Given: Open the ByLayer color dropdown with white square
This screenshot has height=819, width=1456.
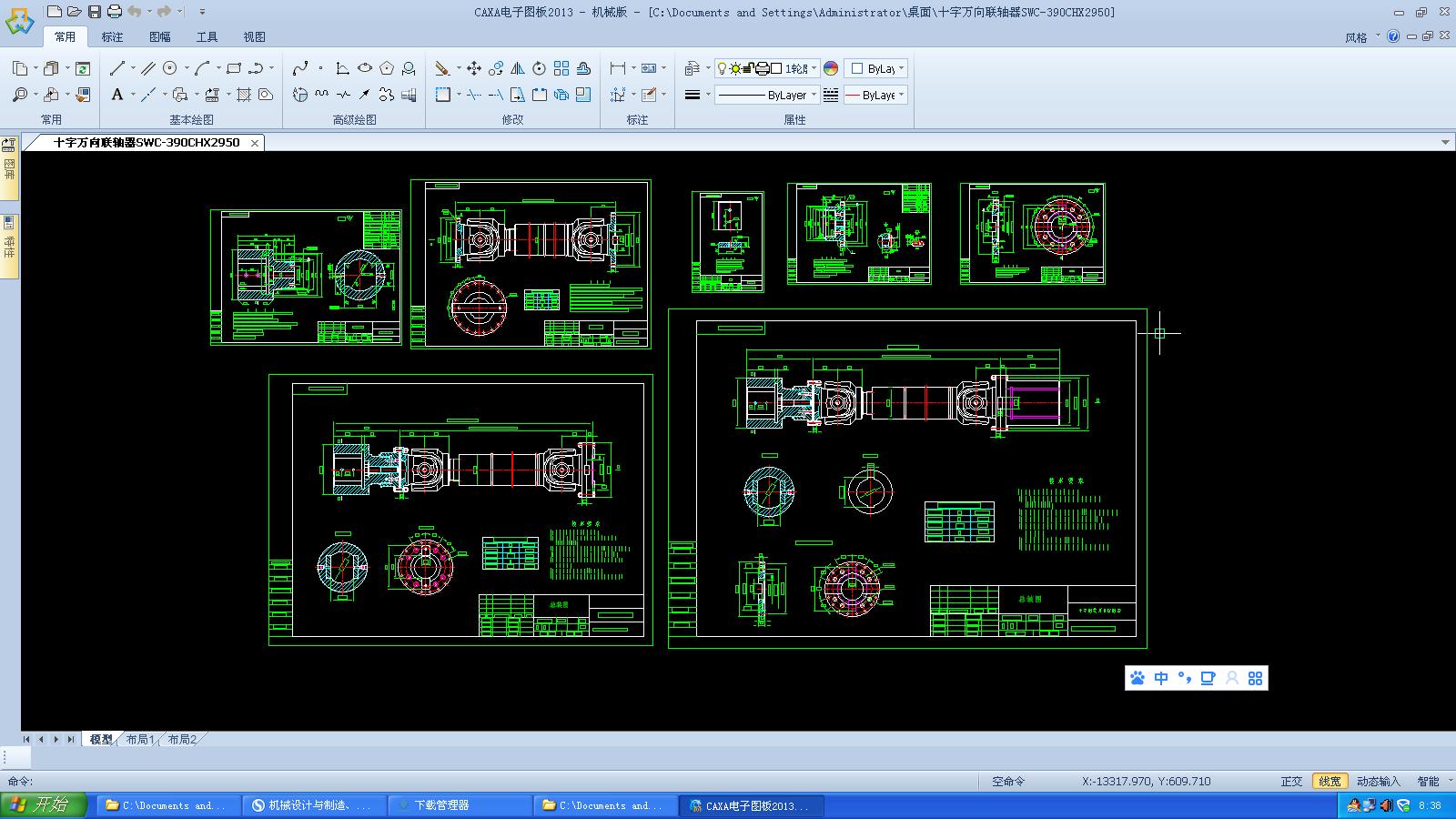Looking at the screenshot, I should pos(875,68).
